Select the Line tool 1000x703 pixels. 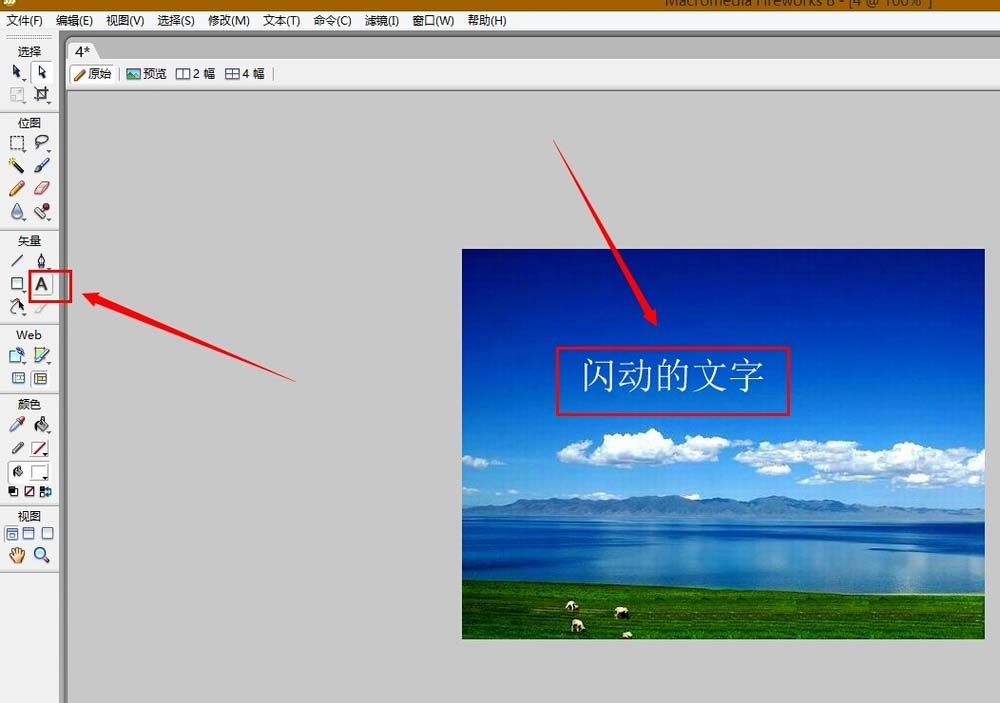17,260
